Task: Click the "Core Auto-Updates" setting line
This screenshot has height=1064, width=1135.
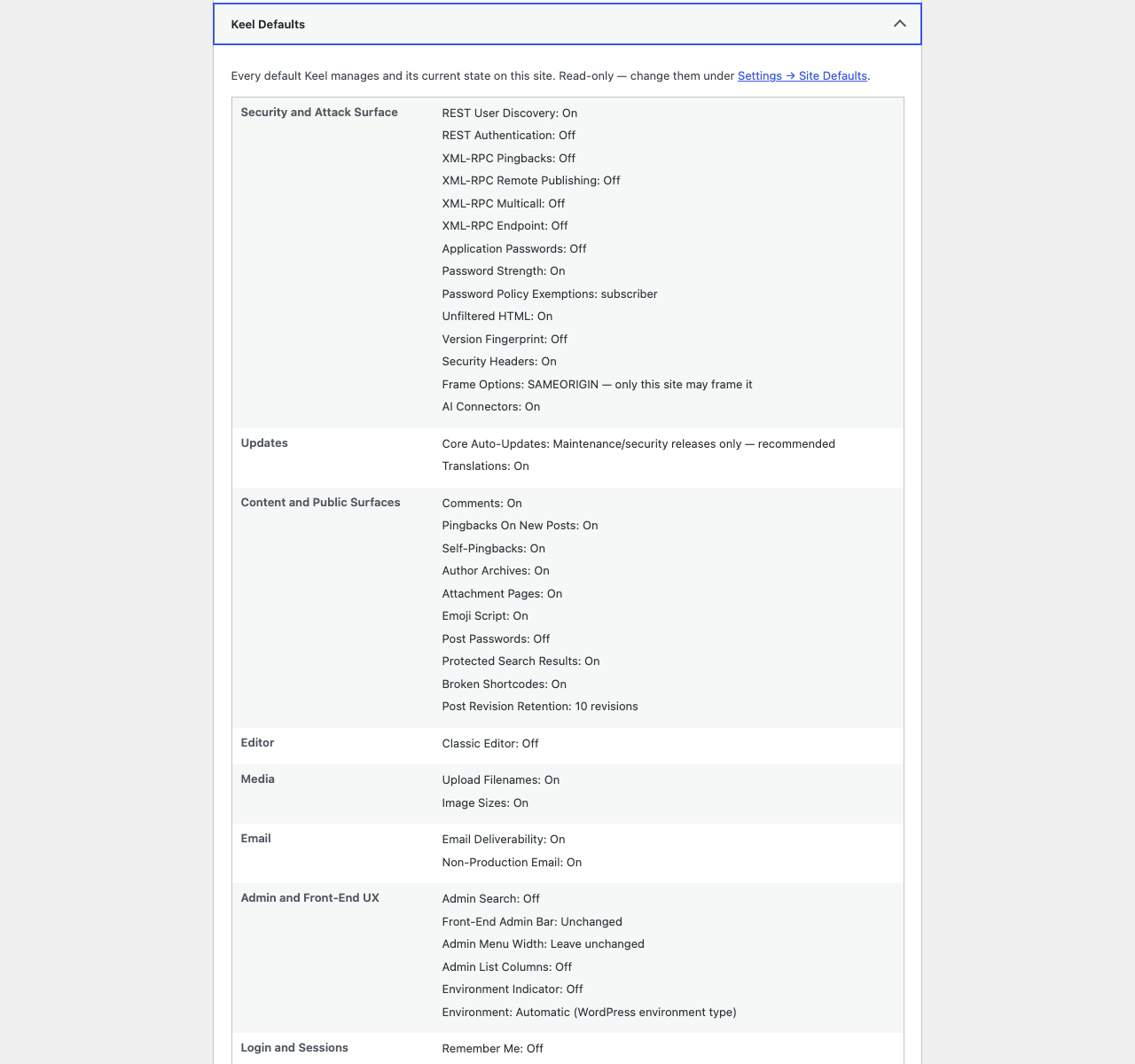Action: coord(638,444)
